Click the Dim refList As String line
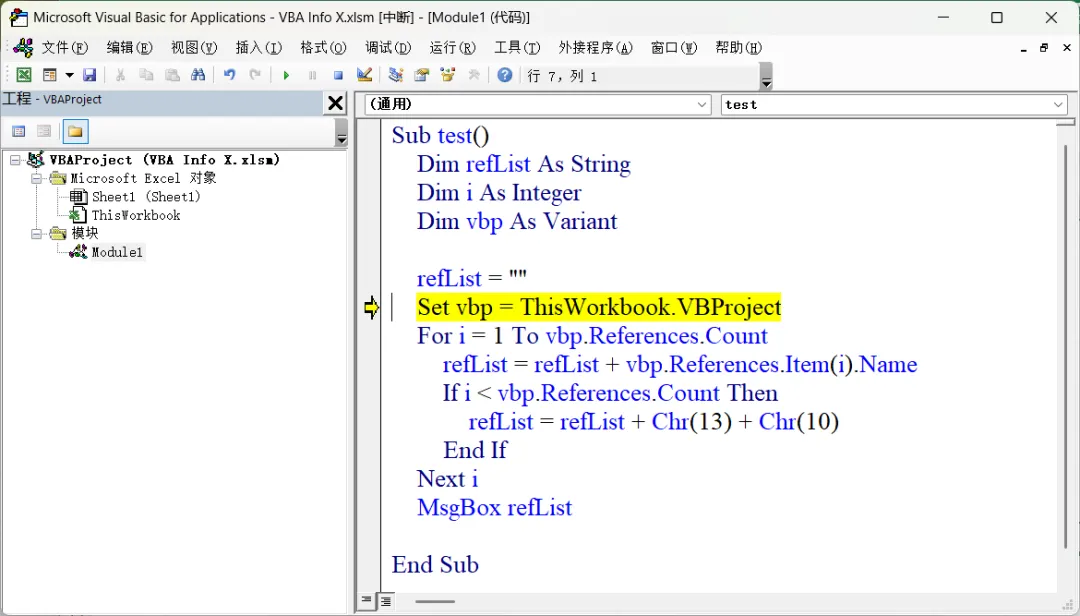The image size is (1080, 616). click(523, 164)
